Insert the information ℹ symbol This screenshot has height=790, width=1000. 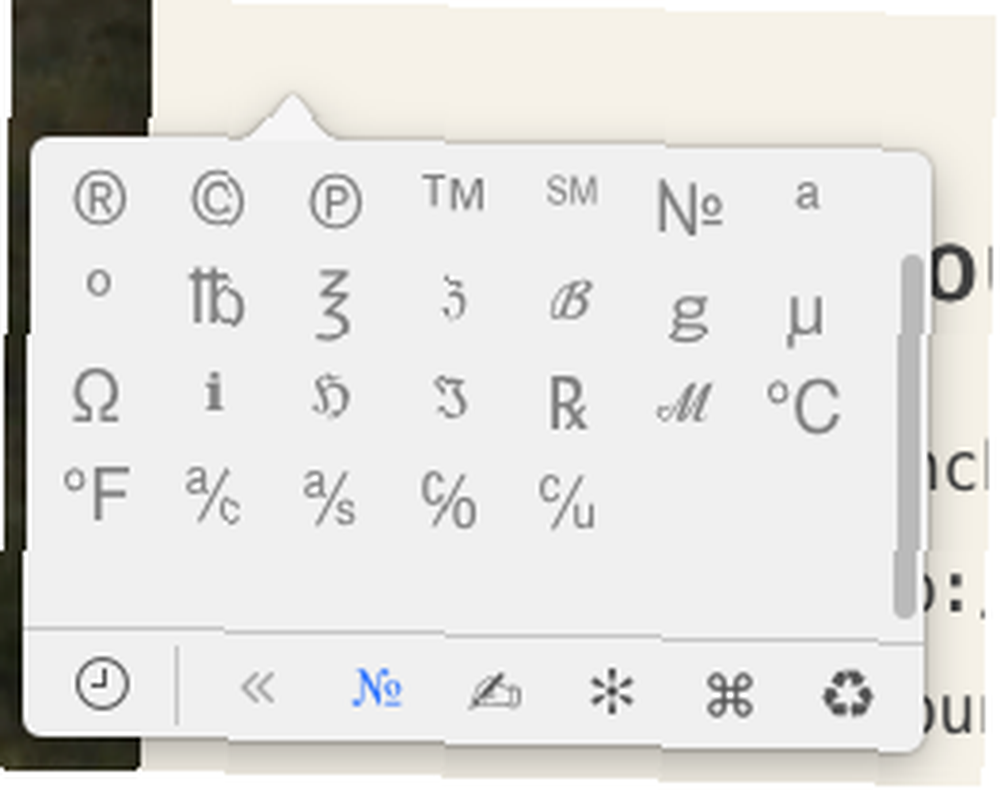tap(214, 391)
